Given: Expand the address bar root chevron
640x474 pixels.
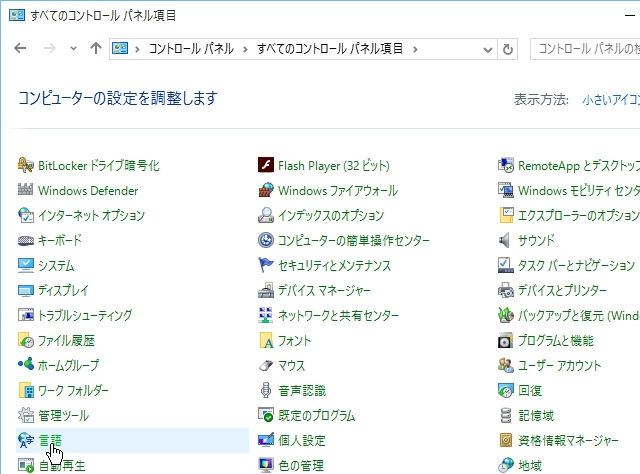Looking at the screenshot, I should (x=138, y=49).
